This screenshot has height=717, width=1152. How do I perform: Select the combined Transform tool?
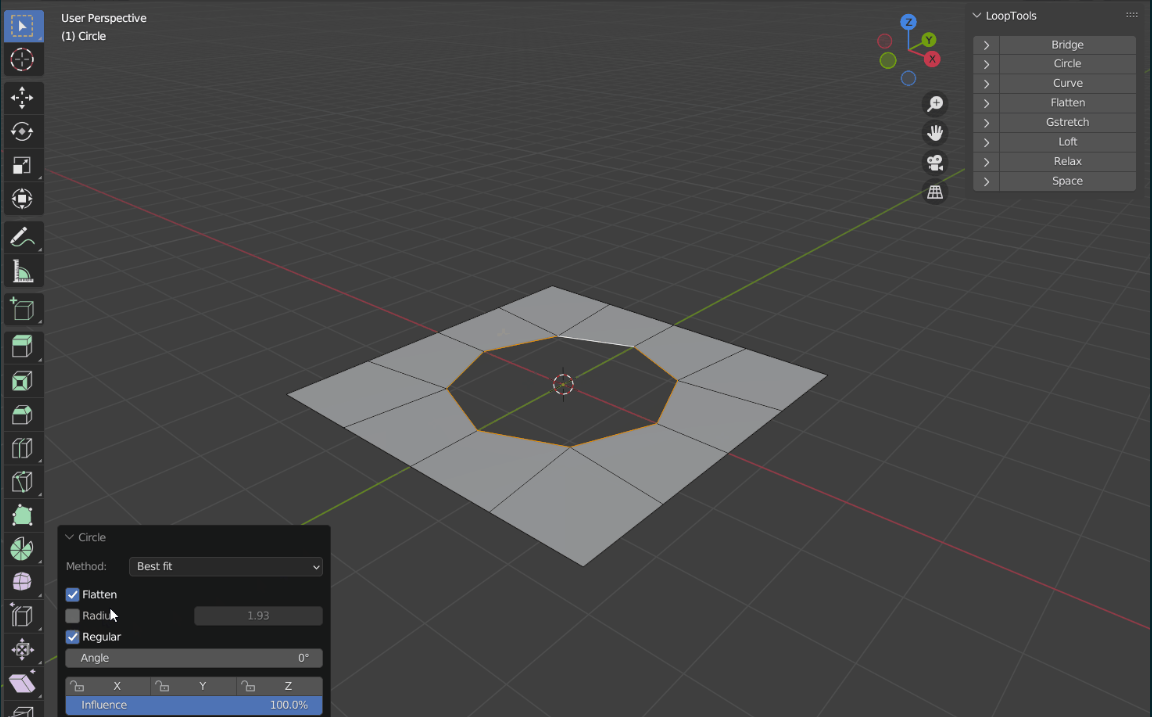point(23,199)
